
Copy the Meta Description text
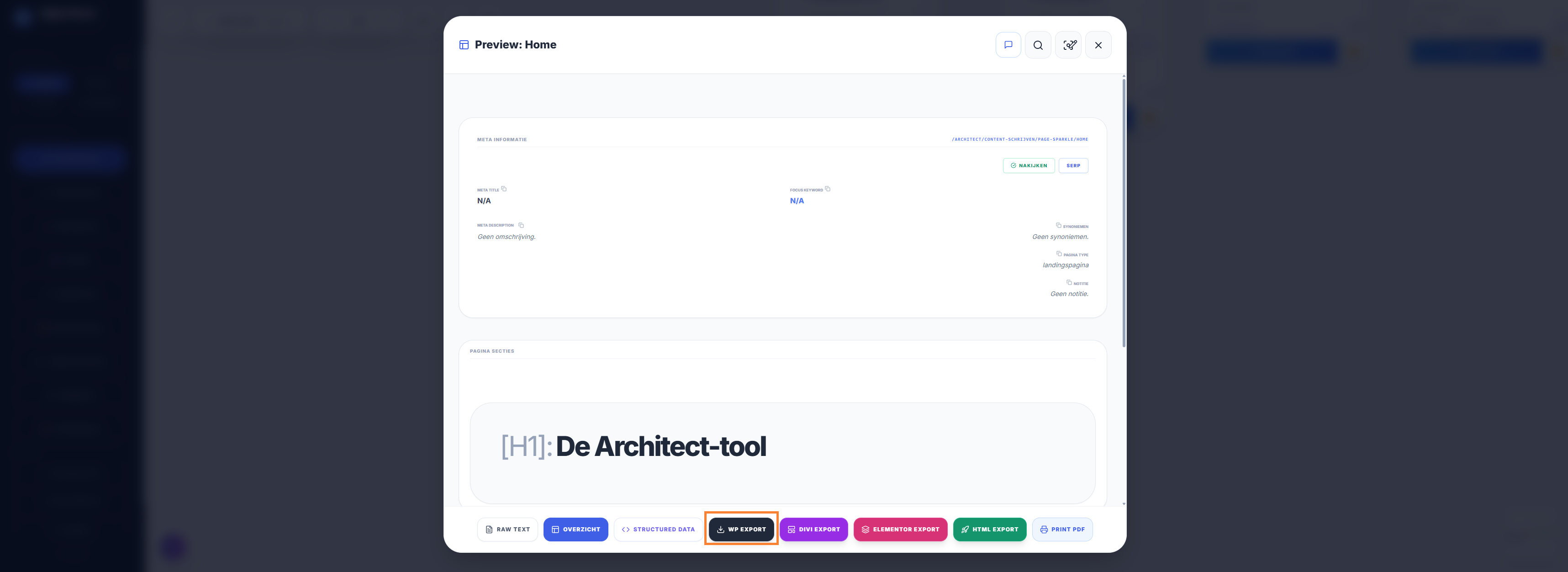click(521, 225)
